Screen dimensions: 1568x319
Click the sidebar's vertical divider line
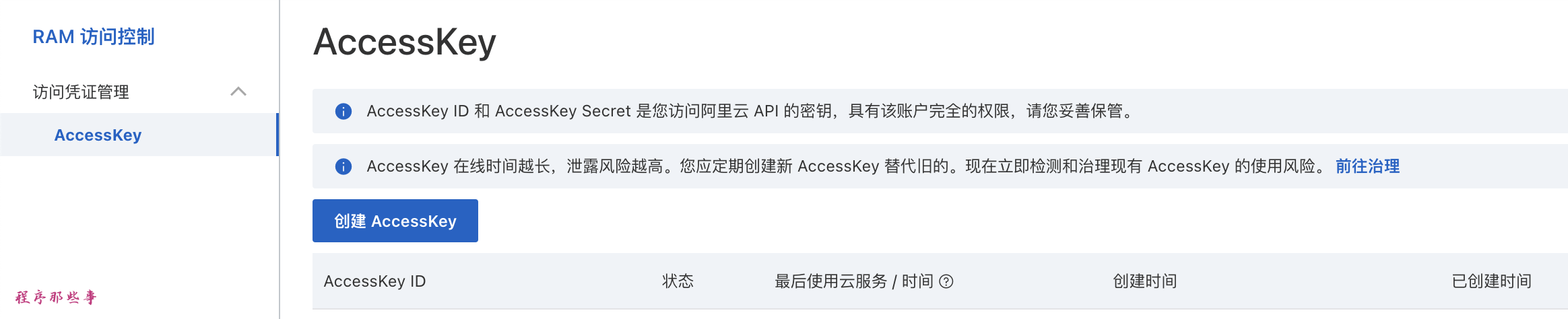[x=280, y=215]
